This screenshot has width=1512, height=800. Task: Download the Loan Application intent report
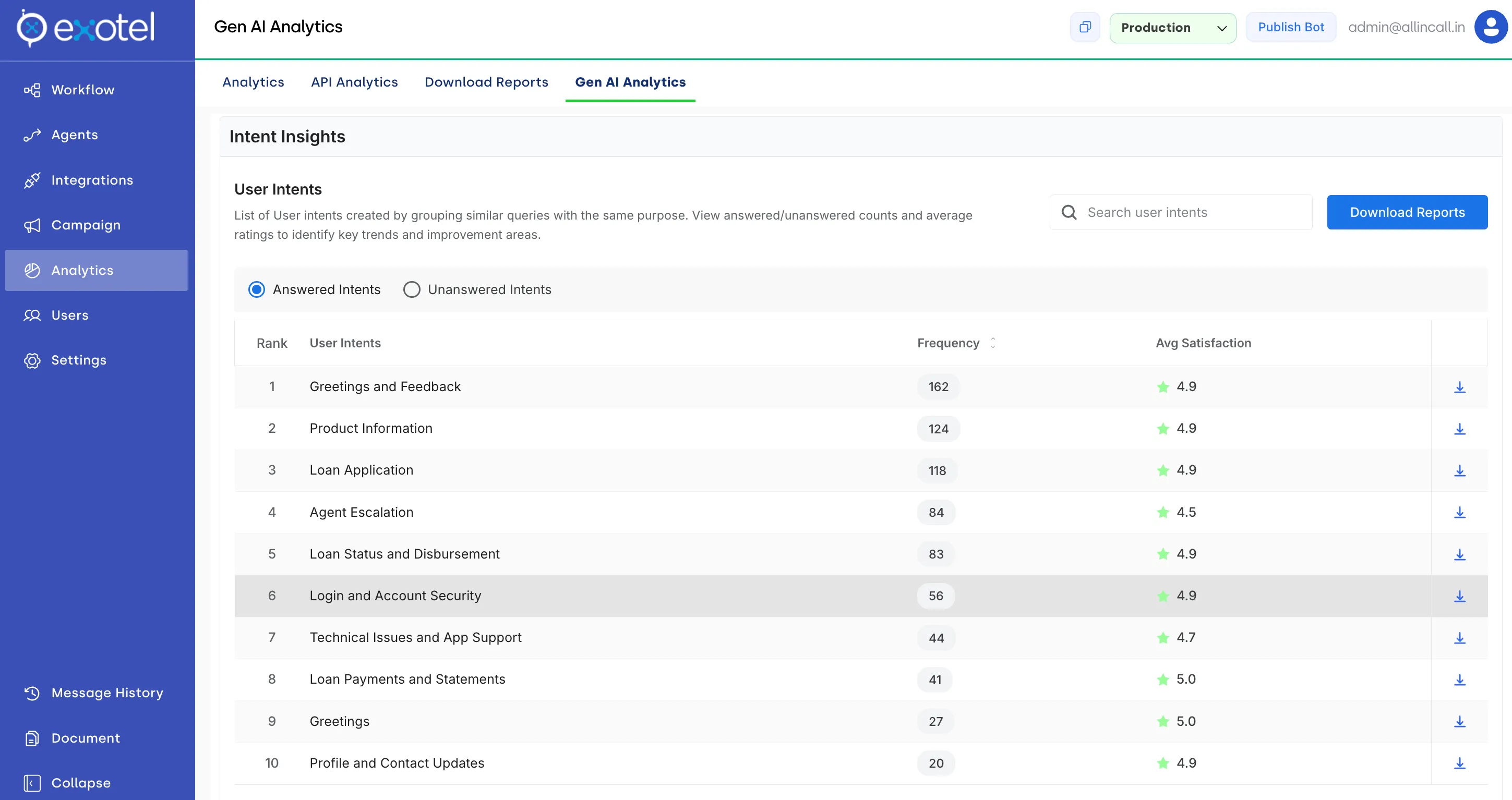point(1460,470)
